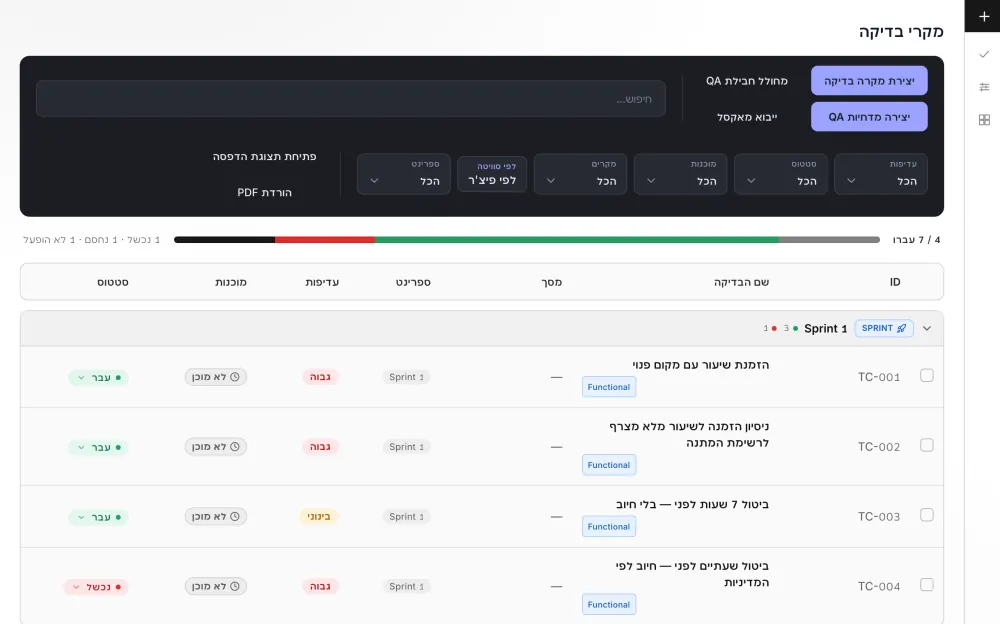Open the sliders settings icon in the sidebar
Image resolution: width=1000 pixels, height=624 pixels.
(983, 87)
